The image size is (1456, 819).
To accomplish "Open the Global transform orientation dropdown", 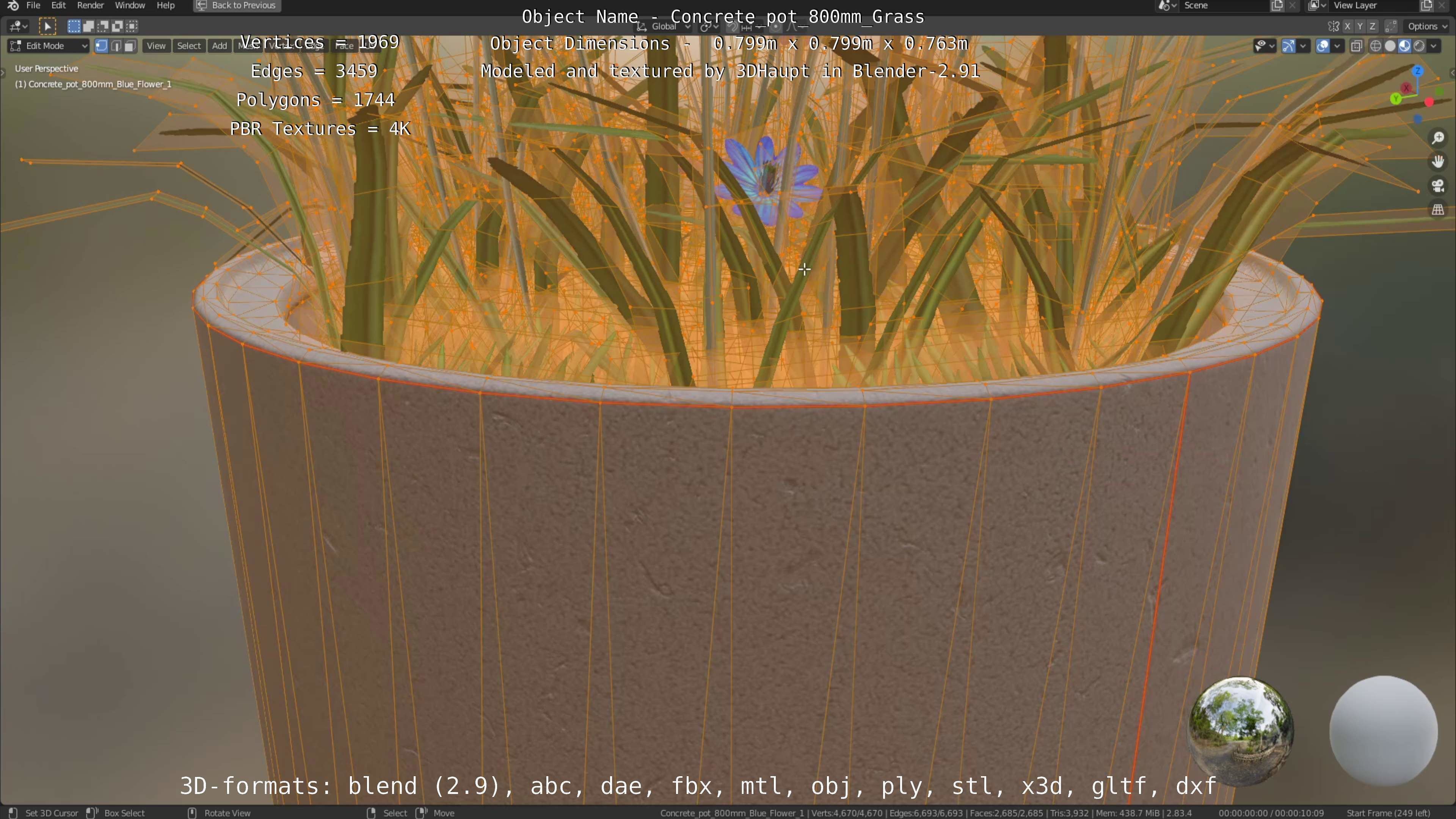I will [664, 27].
